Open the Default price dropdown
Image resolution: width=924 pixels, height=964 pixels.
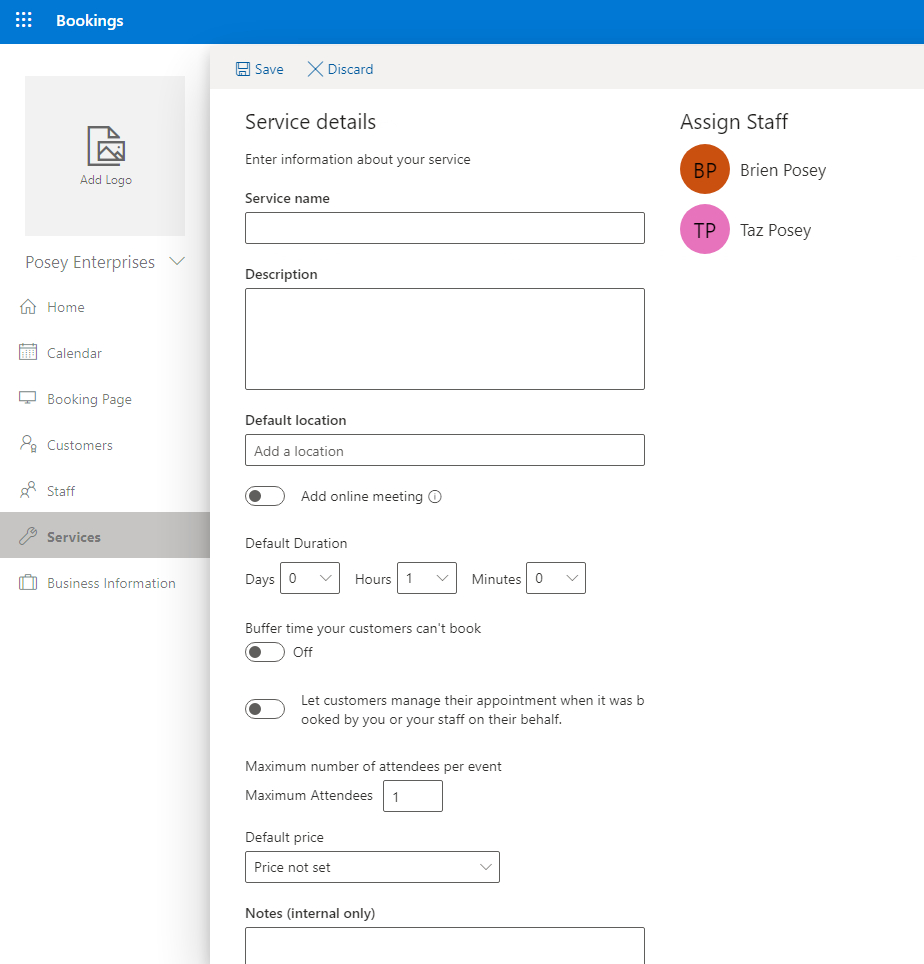point(373,867)
